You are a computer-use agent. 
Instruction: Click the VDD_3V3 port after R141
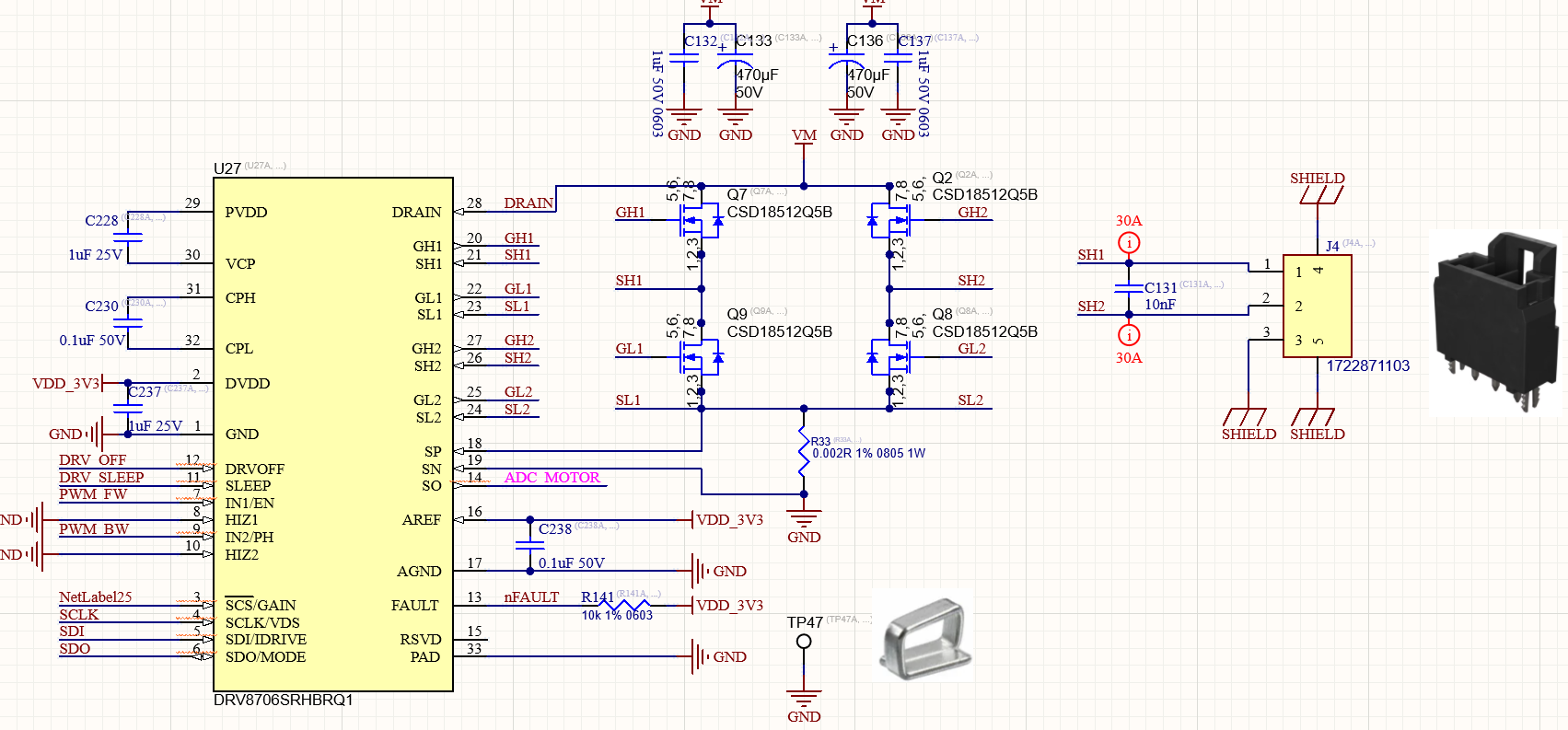pyautogui.click(x=726, y=605)
